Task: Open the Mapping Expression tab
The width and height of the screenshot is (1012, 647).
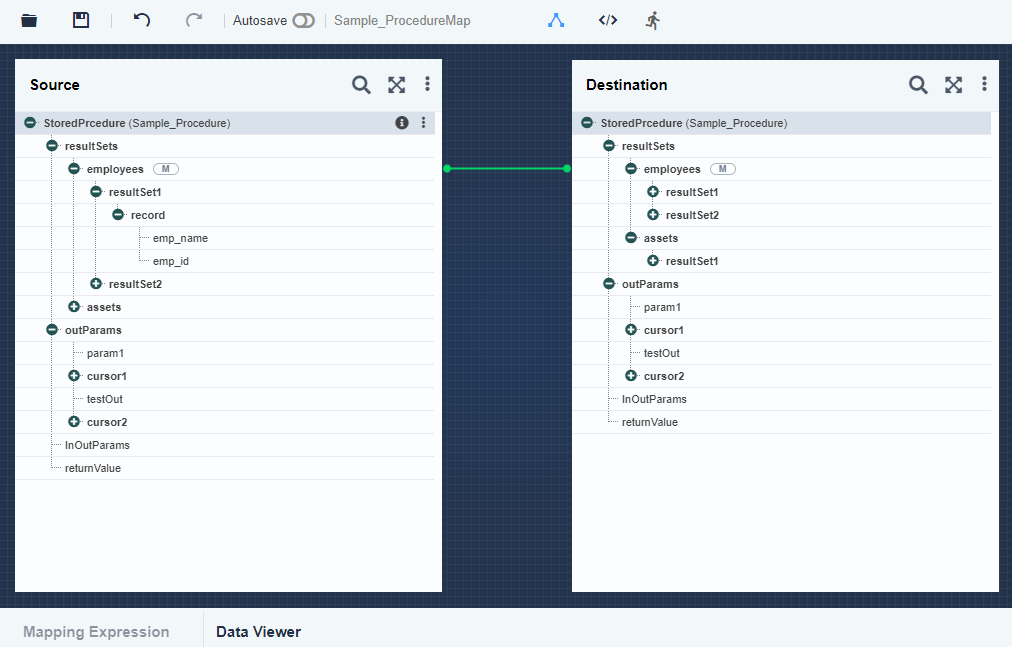Action: point(96,632)
